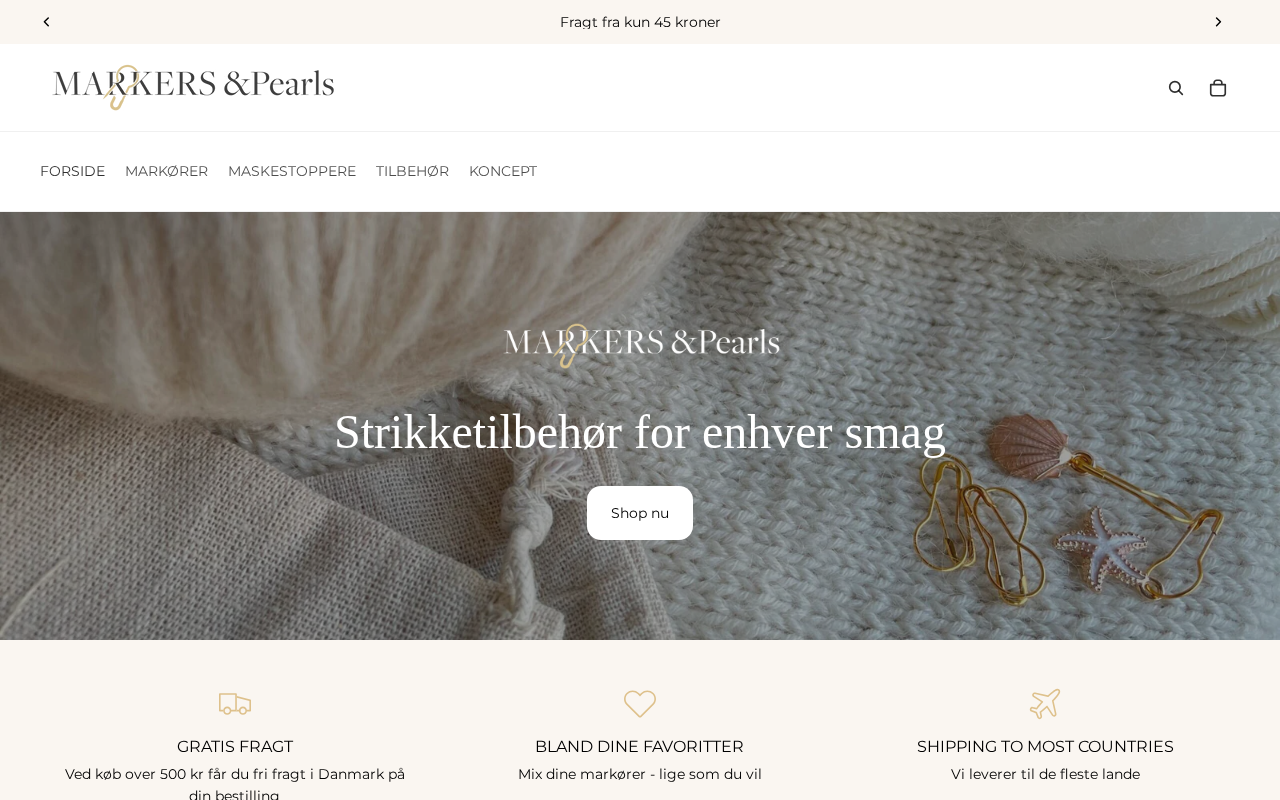The width and height of the screenshot is (1280, 800).
Task: Click the GRATIS FRAGT heading
Action: pyautogui.click(x=235, y=747)
